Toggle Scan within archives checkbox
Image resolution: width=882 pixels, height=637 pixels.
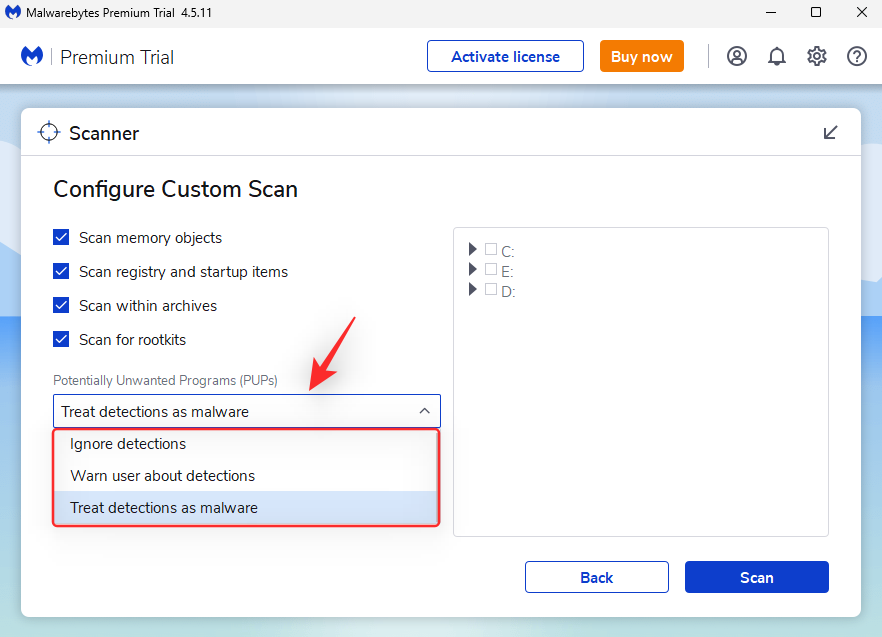(61, 306)
